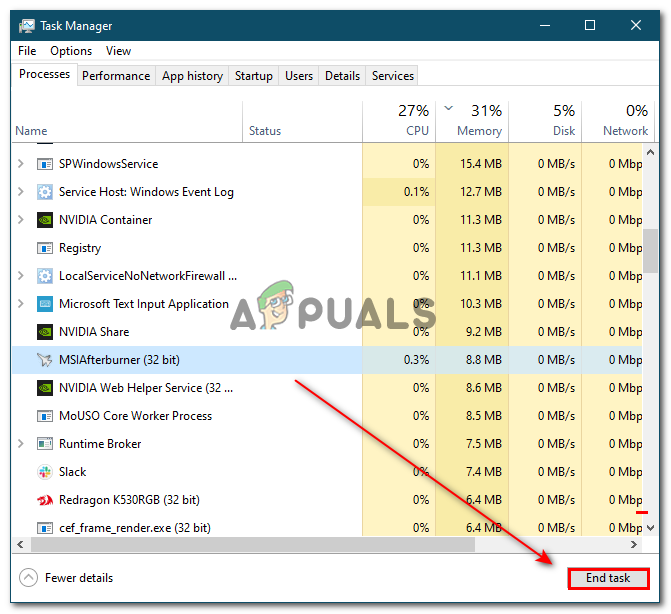Expand LocalServiceNoNetworkFirewall group
This screenshot has height=614, width=671.
pos(21,276)
